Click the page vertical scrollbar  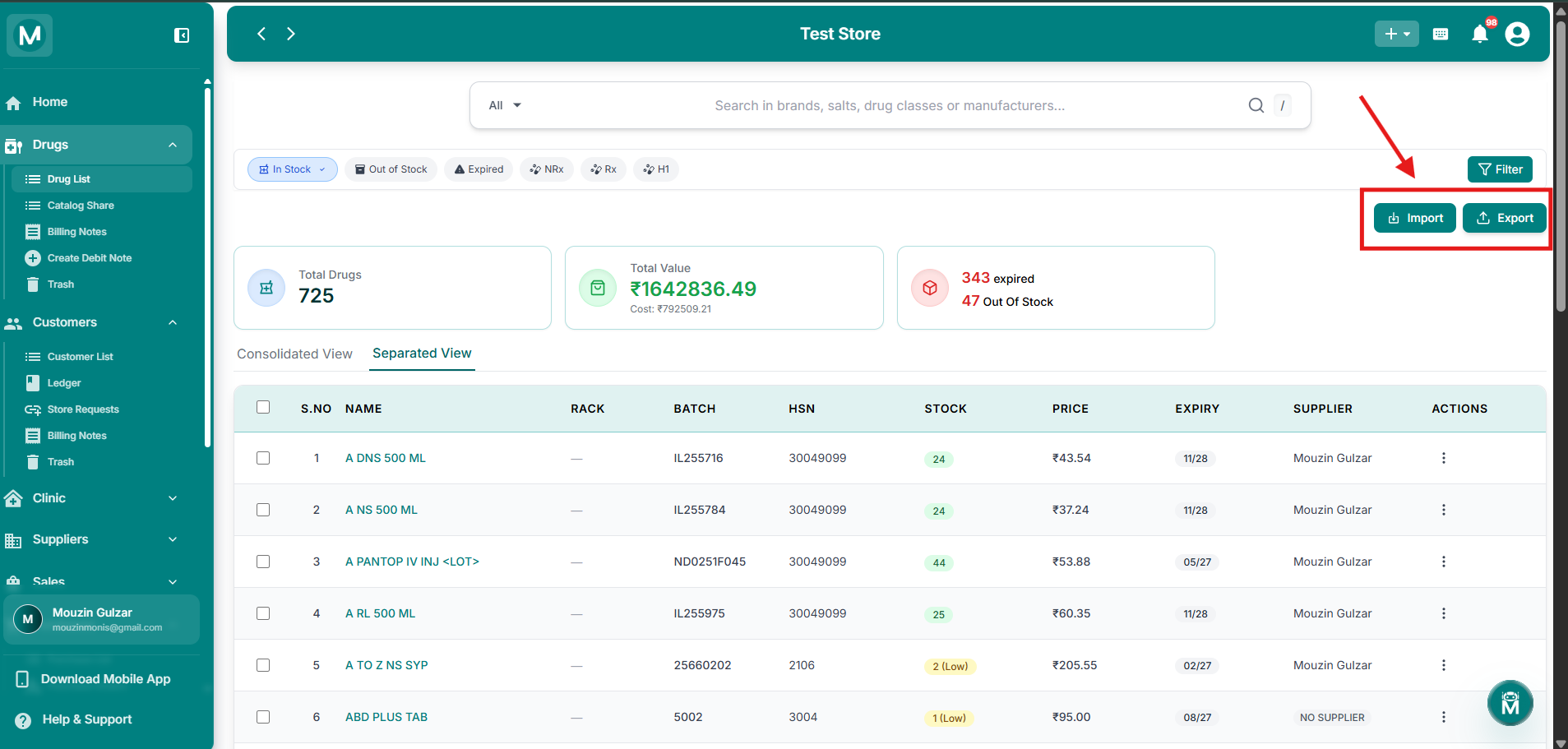(1561, 164)
